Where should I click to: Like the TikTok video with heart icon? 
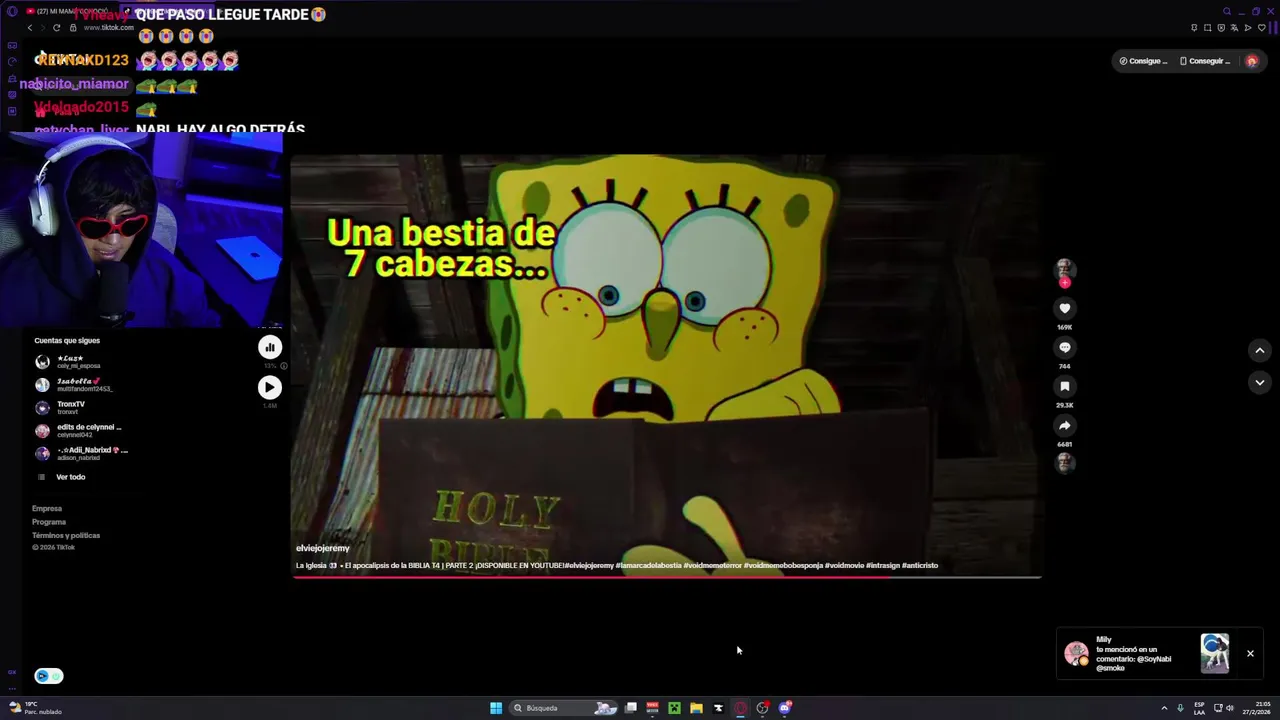[x=1065, y=309]
